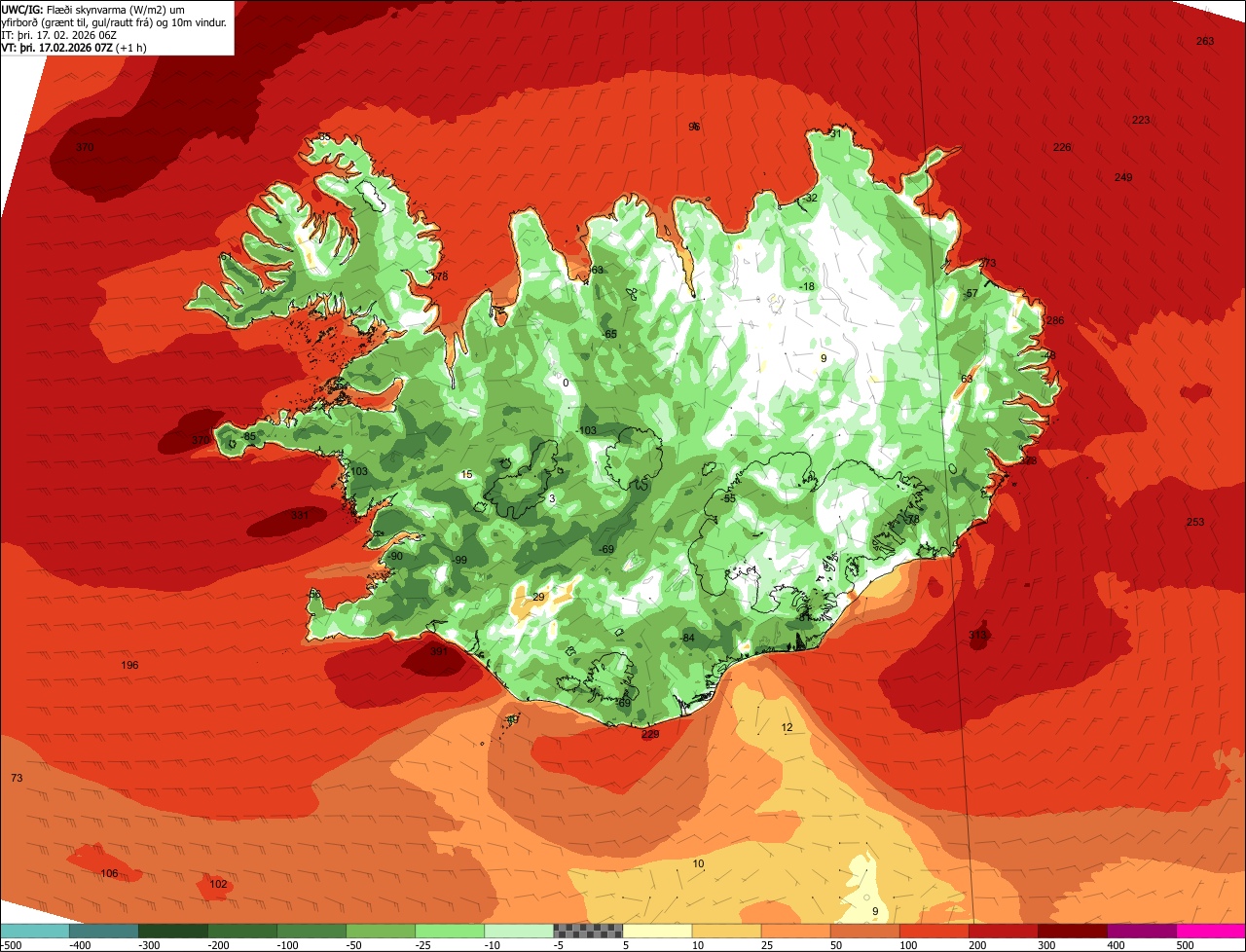Pick the dark red legend swatch between 300 and 400
The width and height of the screenshot is (1246, 952).
coord(1073,931)
